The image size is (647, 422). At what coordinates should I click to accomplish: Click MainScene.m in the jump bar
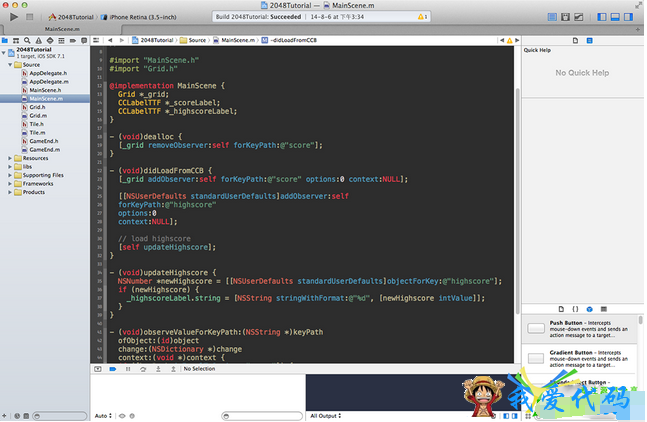pos(234,40)
